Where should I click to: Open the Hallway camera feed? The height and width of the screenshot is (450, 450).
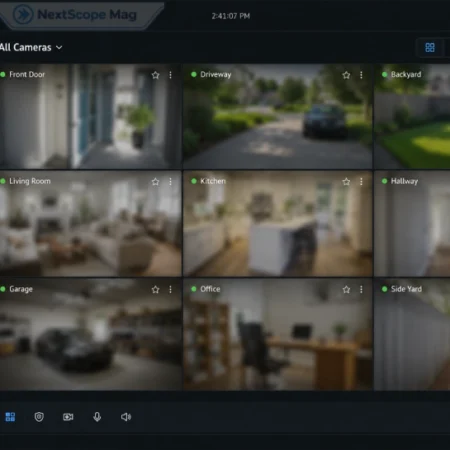tap(412, 224)
